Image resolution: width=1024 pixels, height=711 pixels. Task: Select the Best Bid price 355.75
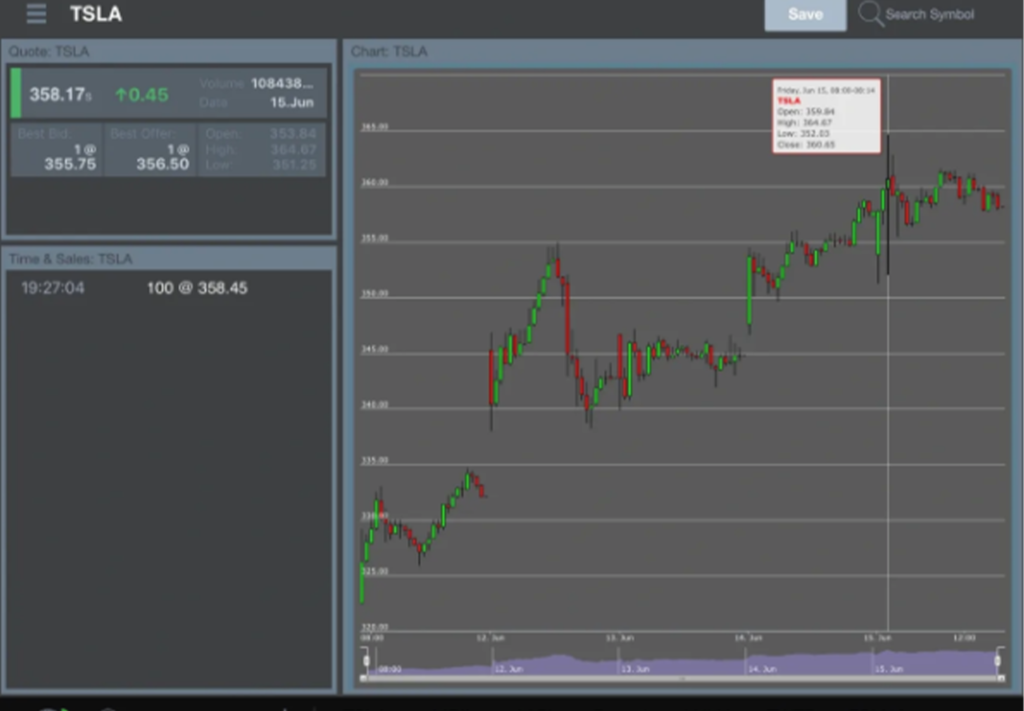point(71,164)
